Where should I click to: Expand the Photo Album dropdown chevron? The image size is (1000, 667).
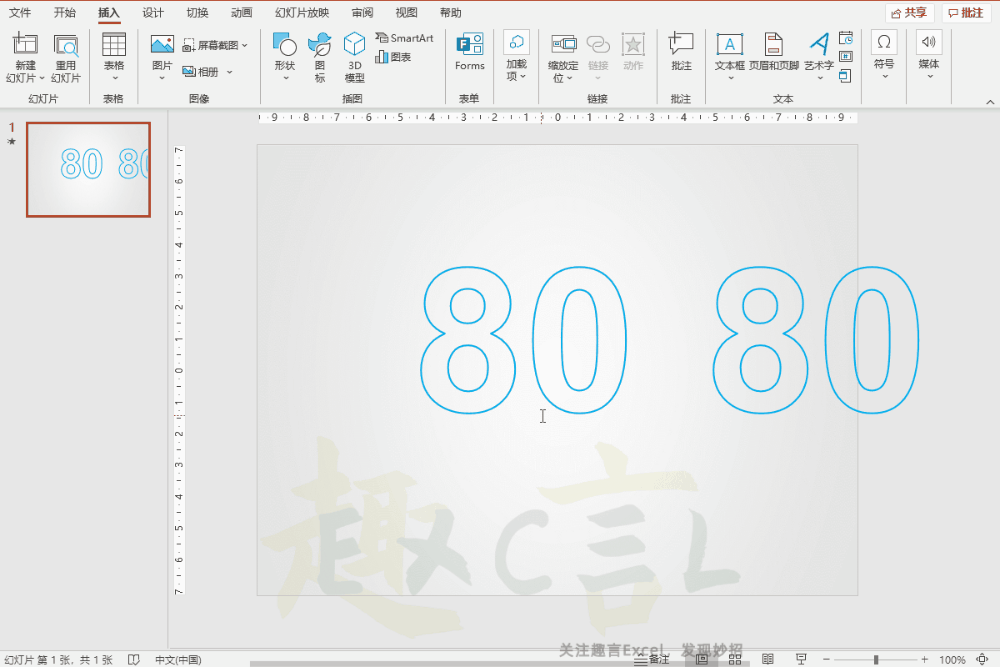pyautogui.click(x=230, y=72)
